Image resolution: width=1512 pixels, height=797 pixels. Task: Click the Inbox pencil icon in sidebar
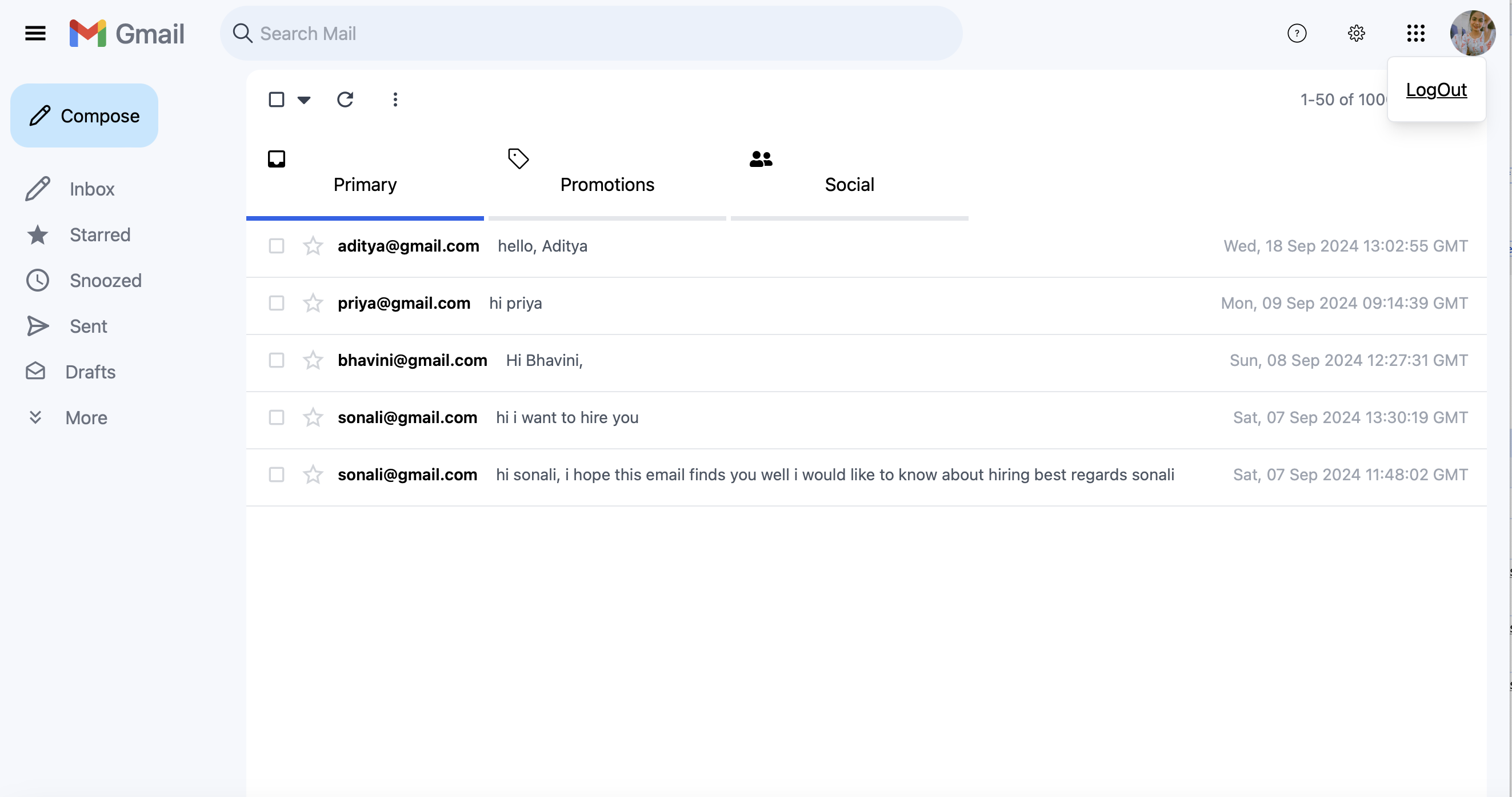tap(38, 189)
